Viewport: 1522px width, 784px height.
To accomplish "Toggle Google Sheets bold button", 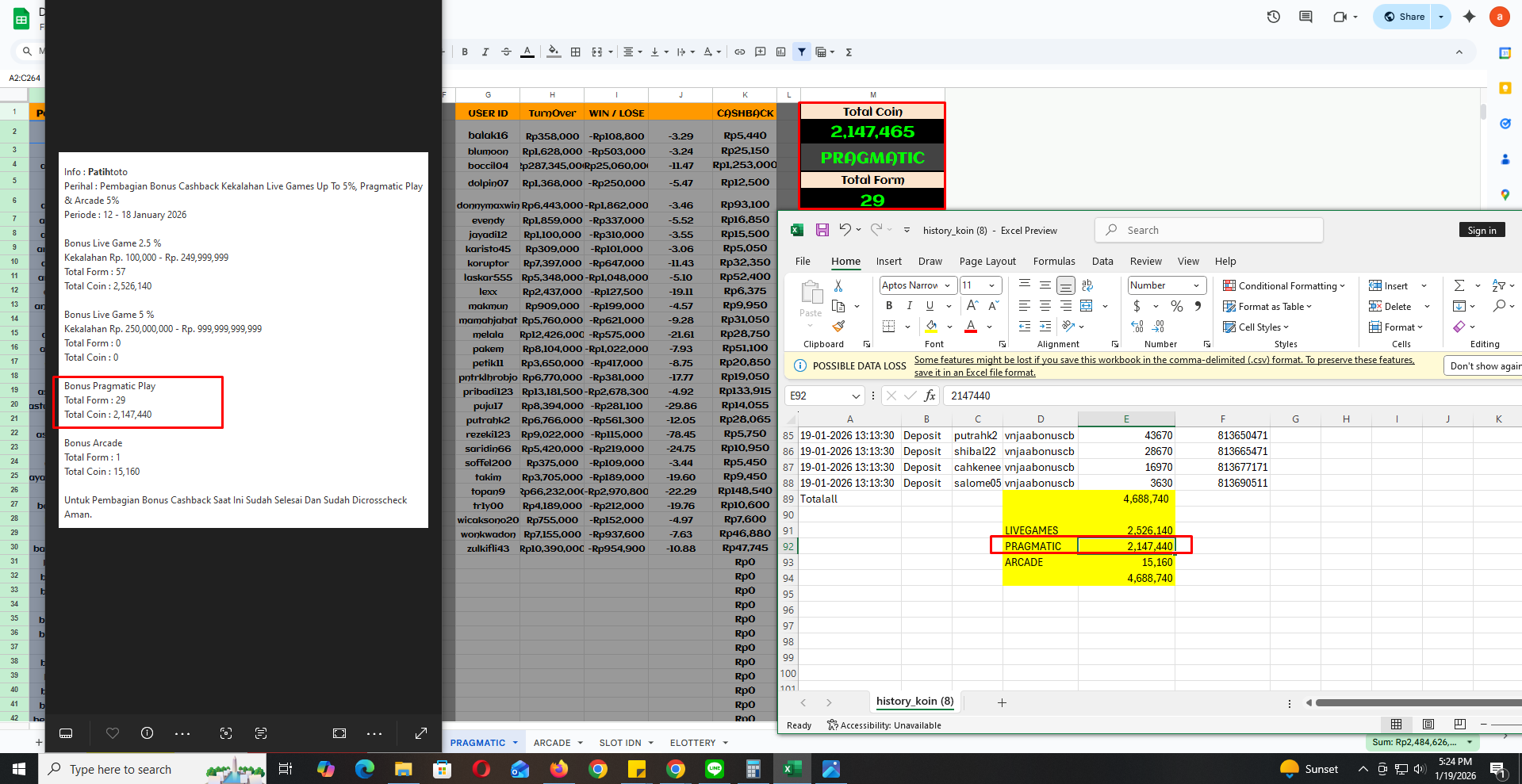I will [465, 52].
